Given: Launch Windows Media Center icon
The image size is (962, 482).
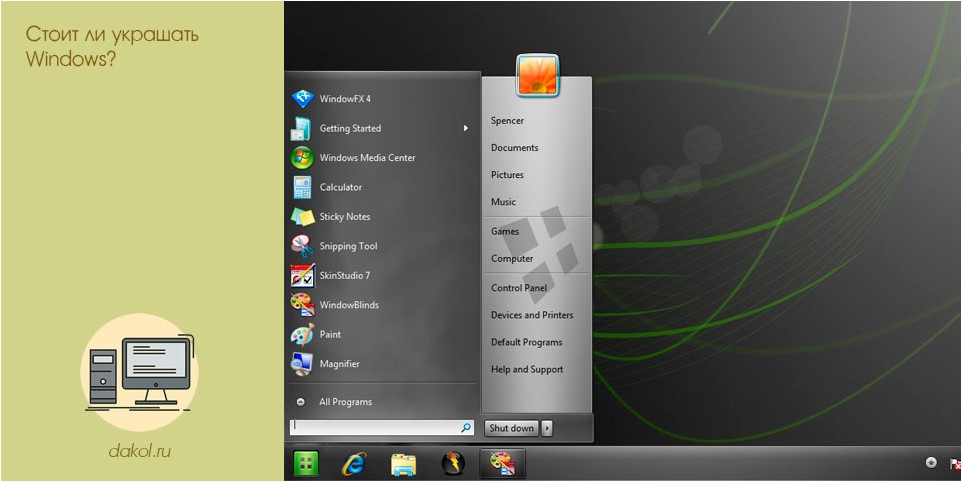Looking at the screenshot, I should [x=302, y=158].
